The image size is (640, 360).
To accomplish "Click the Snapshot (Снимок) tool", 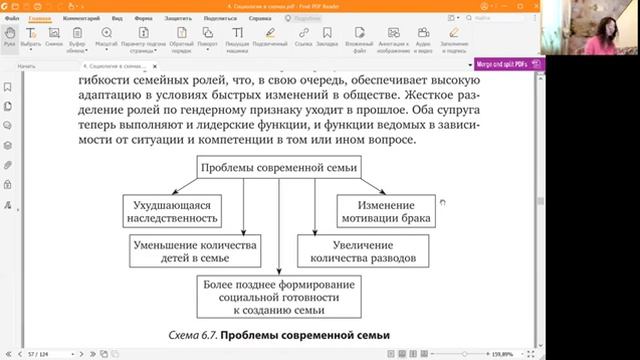I will coord(54,36).
